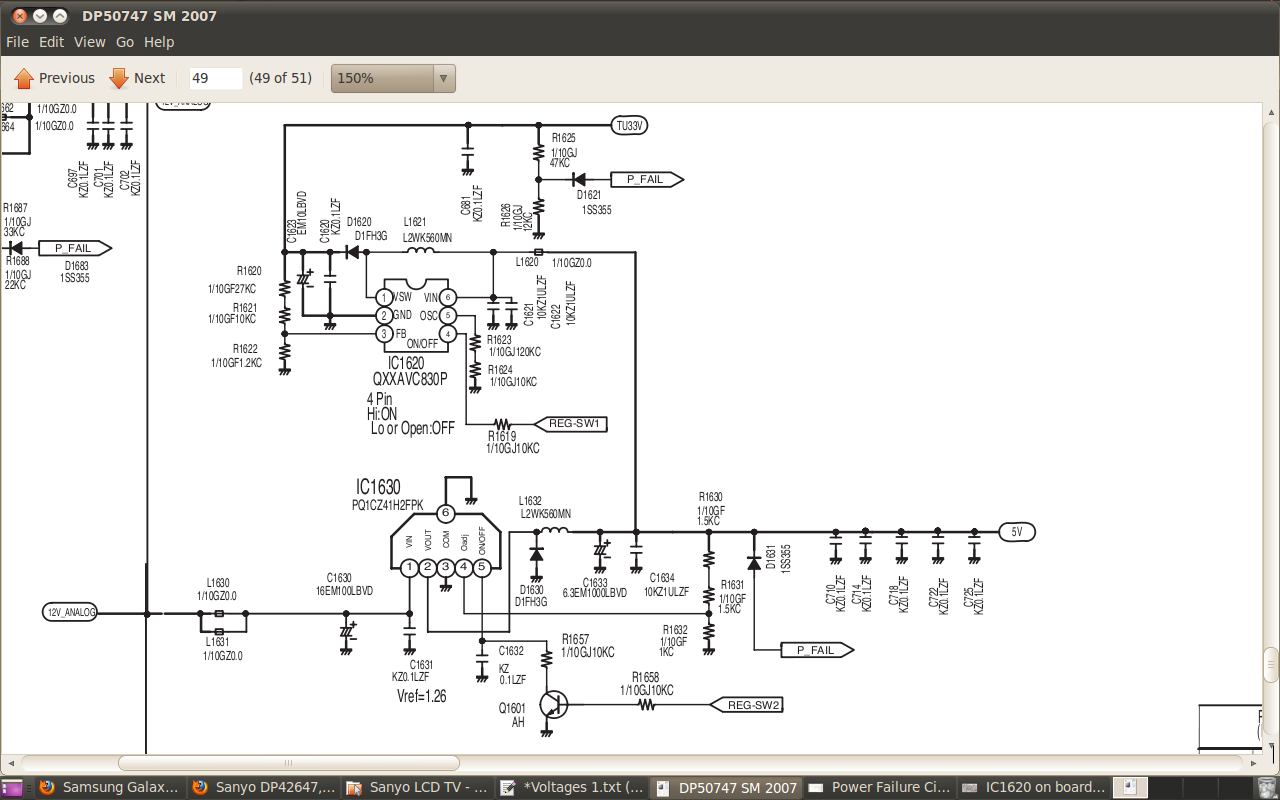Click the R1630 resistor label

point(710,497)
